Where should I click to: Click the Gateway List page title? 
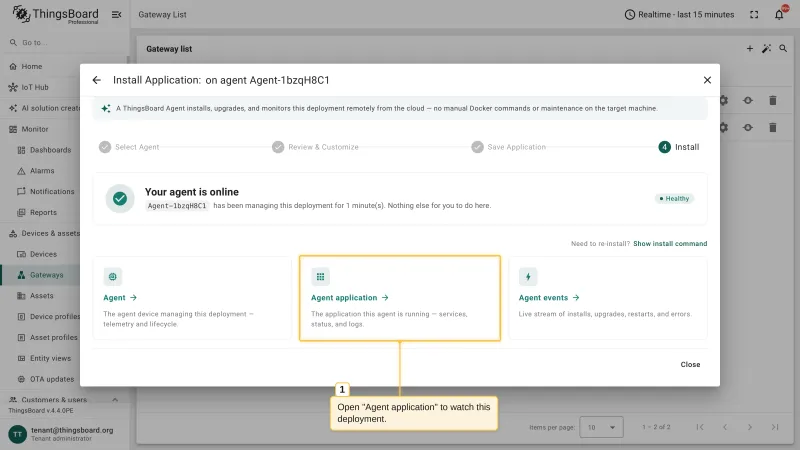pos(162,14)
